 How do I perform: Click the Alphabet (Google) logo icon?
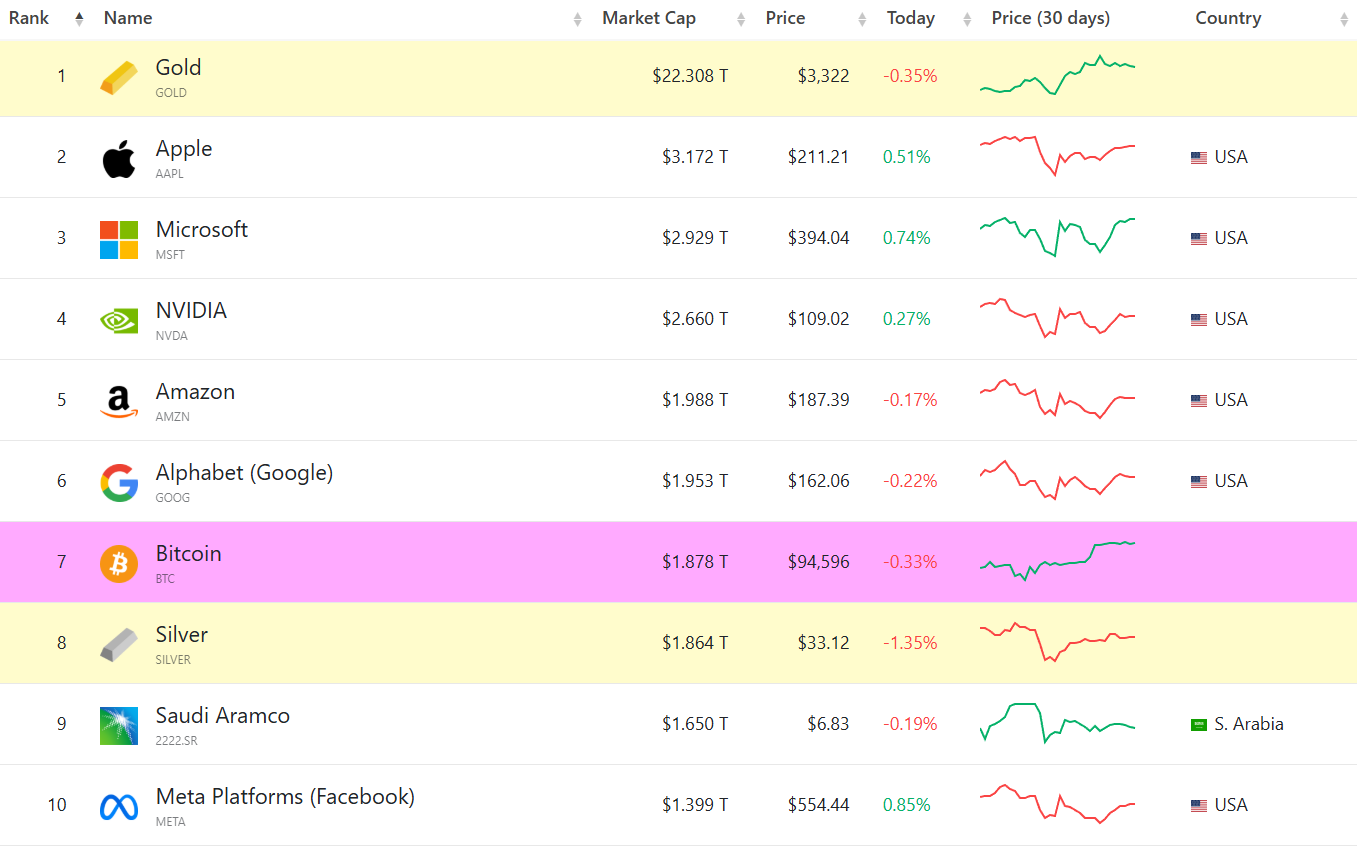118,481
